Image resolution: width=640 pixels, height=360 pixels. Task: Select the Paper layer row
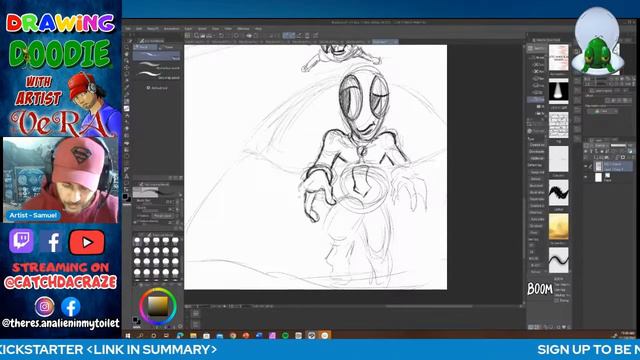(612, 177)
